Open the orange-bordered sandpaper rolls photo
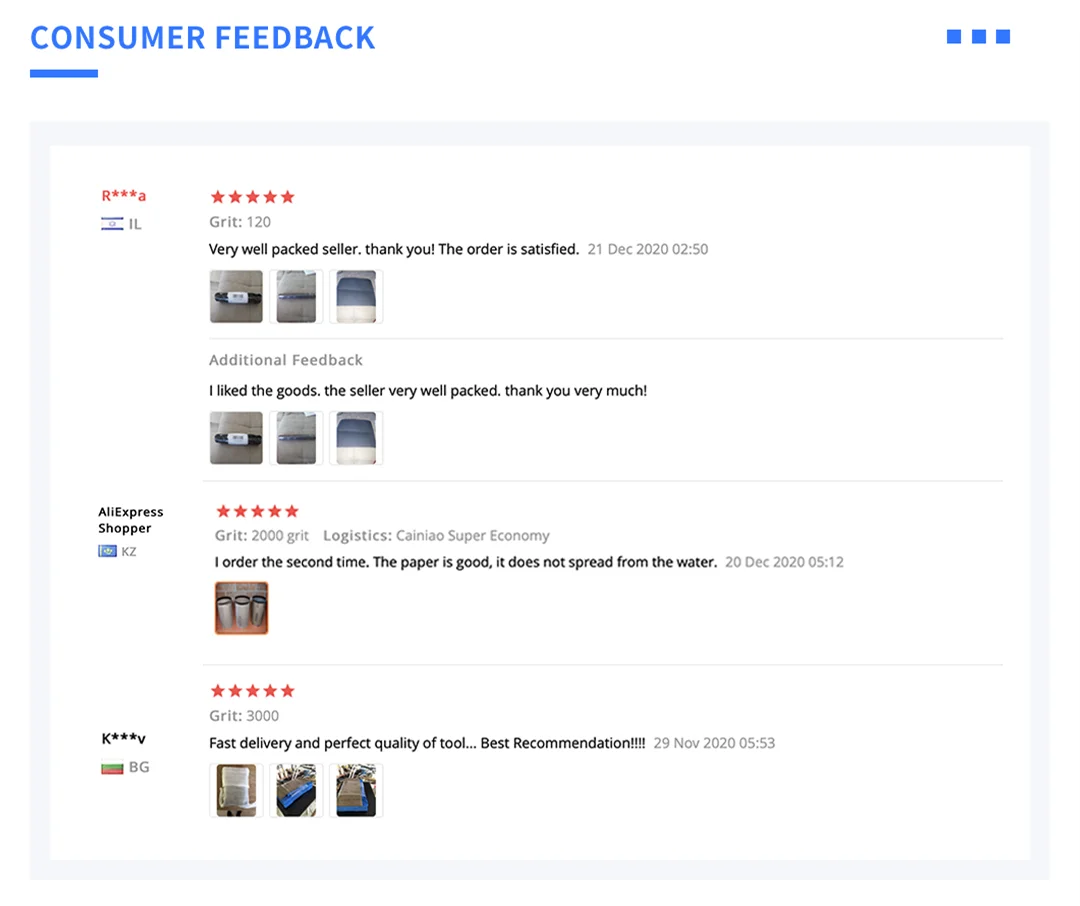The image size is (1080, 906). click(x=242, y=608)
